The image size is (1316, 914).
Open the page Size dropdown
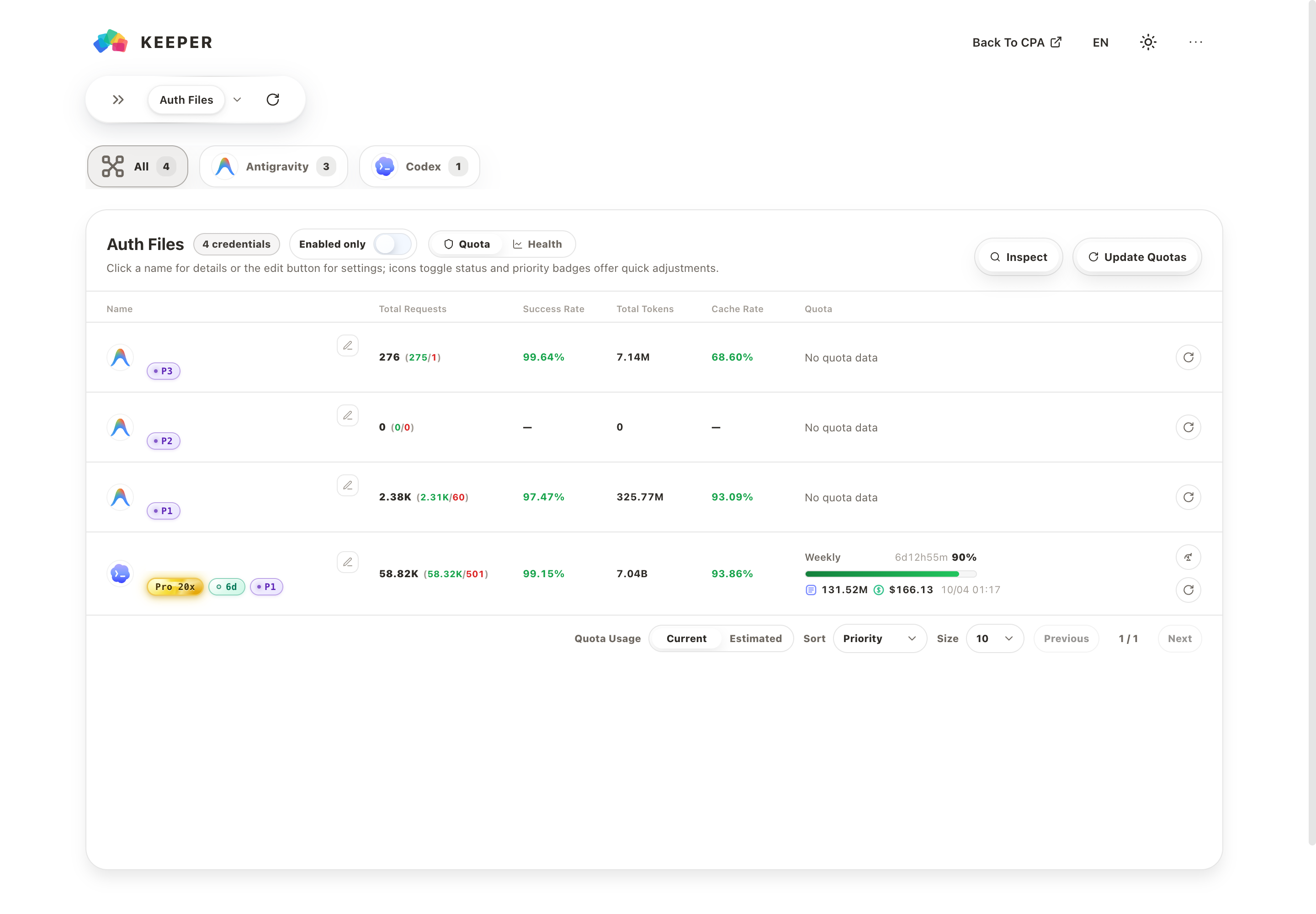[x=995, y=638]
